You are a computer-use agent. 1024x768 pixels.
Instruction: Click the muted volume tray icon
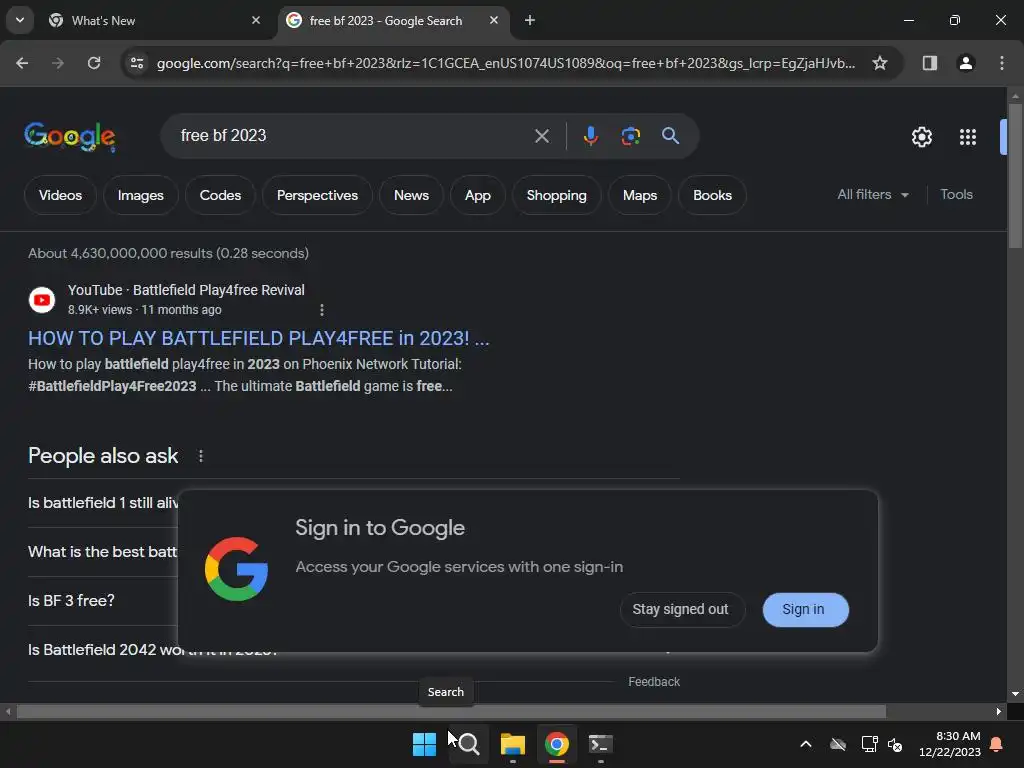coord(895,744)
